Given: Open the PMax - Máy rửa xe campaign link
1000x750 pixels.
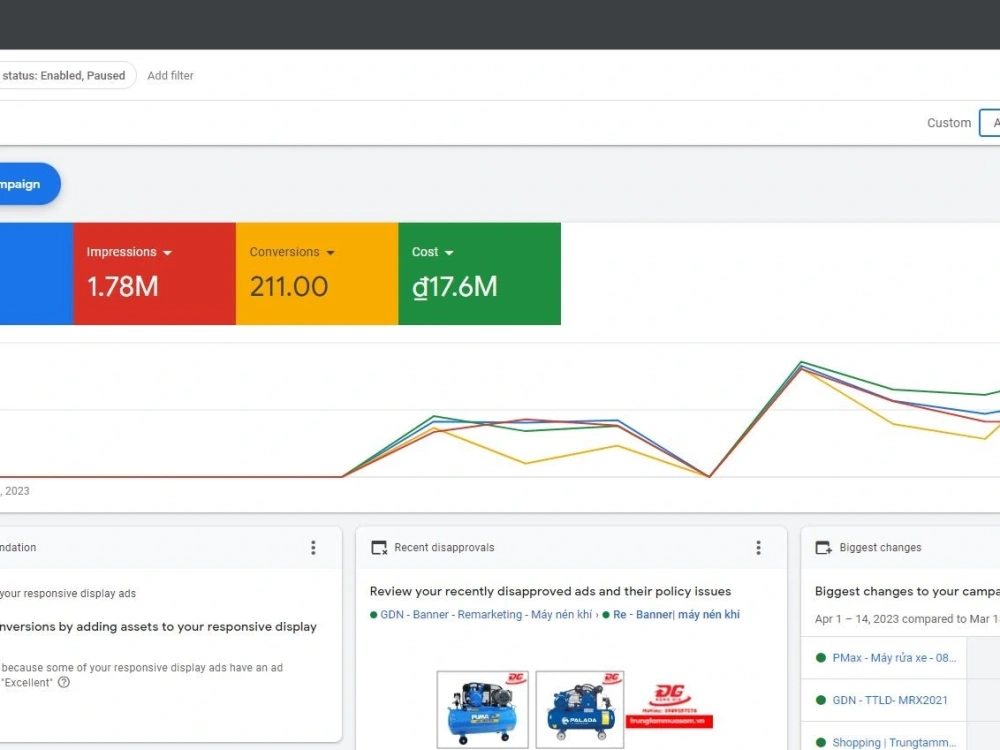Looking at the screenshot, I should tap(894, 658).
